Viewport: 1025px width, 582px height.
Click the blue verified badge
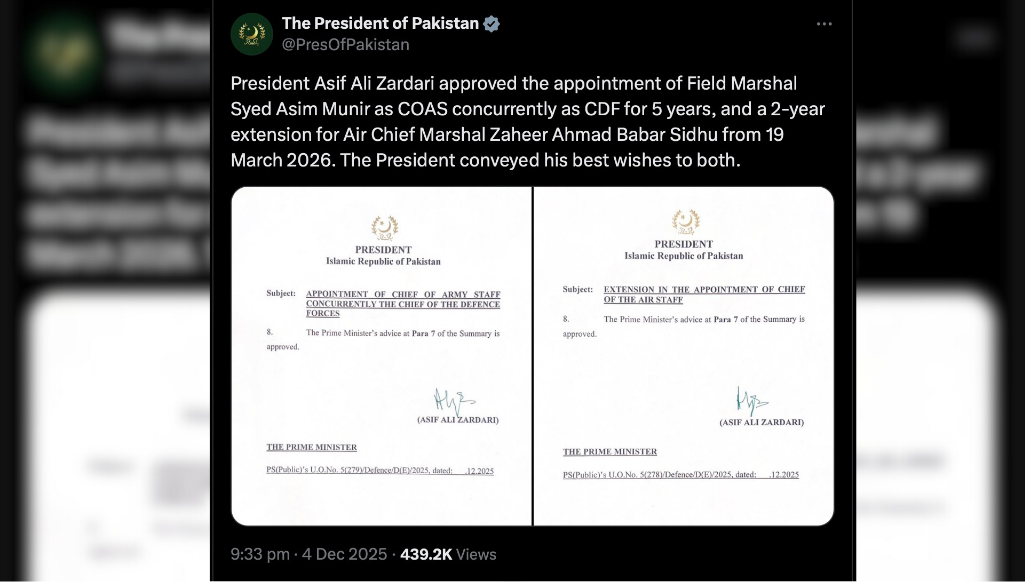[492, 23]
